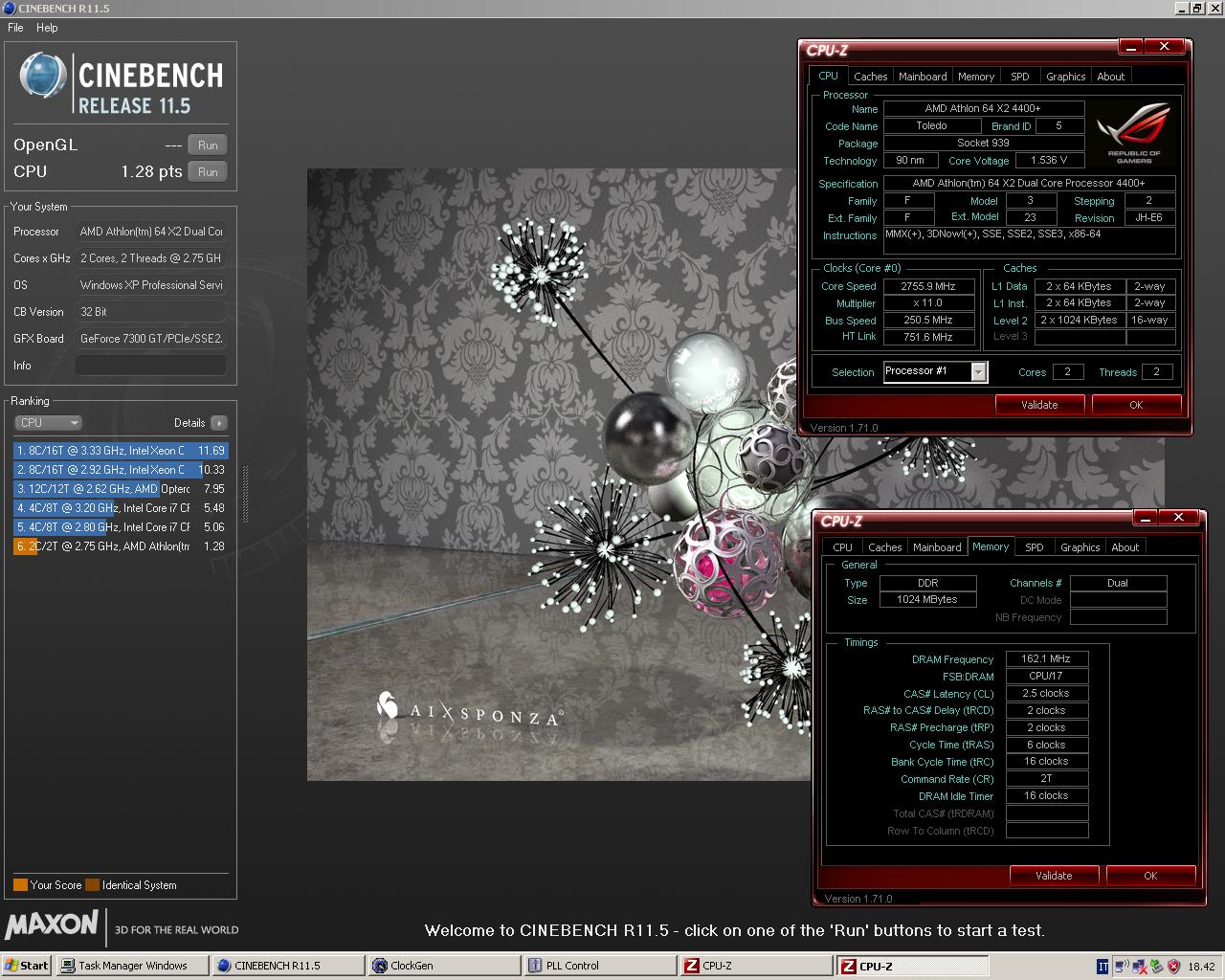Screen dimensions: 1225x980
Task: Click Validate in the lower CPU-Z window
Action: pos(1054,876)
